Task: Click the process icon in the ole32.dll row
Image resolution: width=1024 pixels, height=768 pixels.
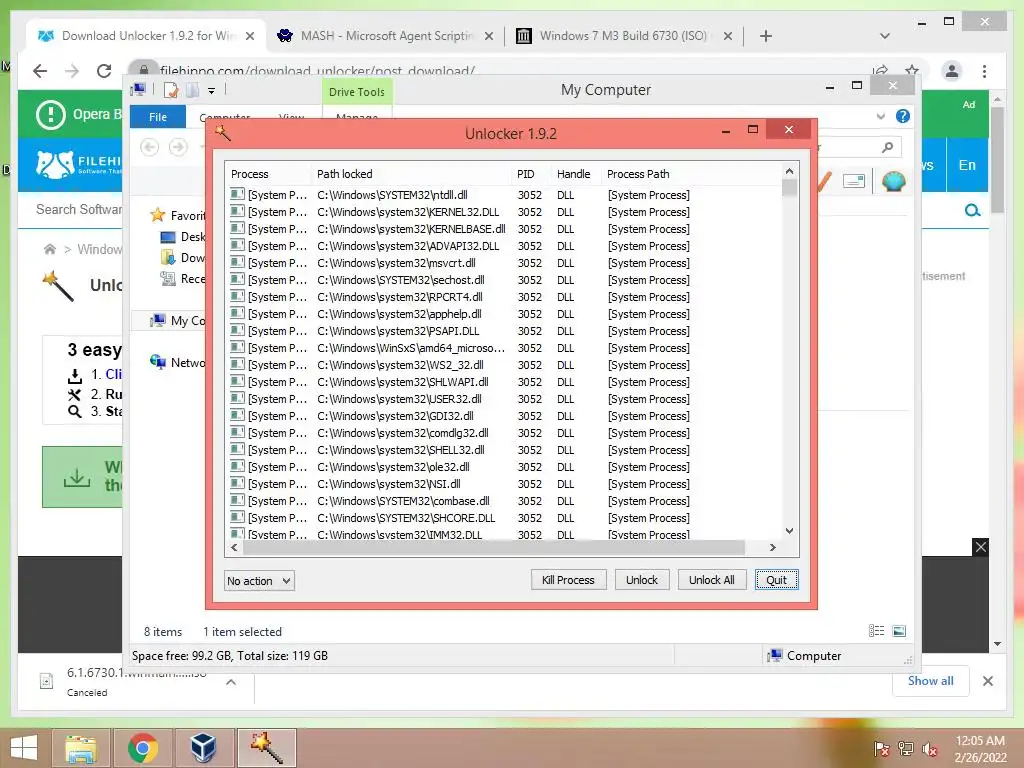Action: point(238,466)
